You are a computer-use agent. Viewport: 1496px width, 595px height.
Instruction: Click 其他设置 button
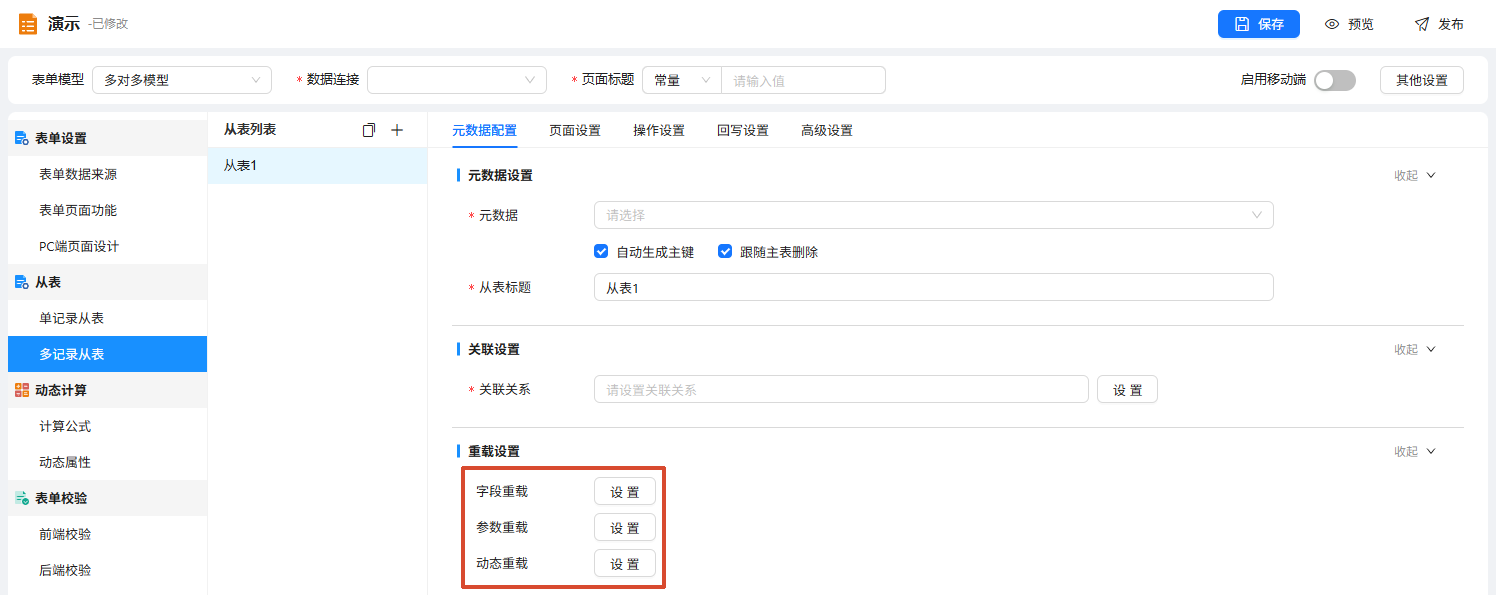click(x=1422, y=80)
